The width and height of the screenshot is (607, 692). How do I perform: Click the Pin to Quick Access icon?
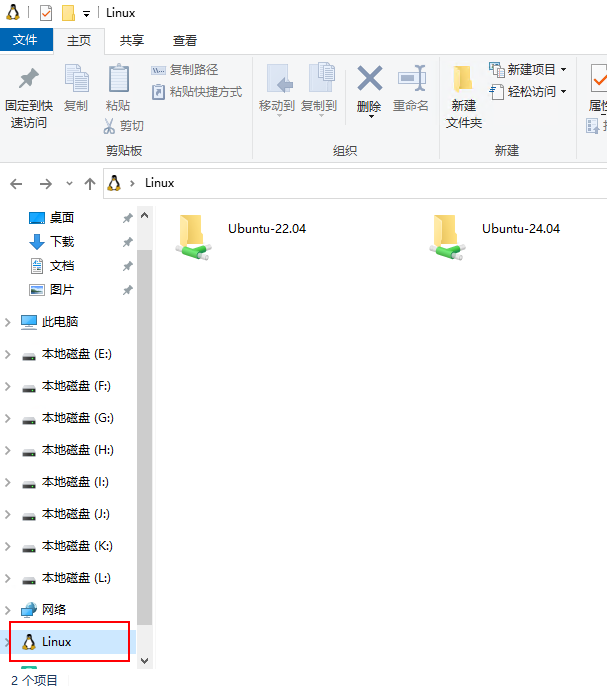[x=29, y=79]
